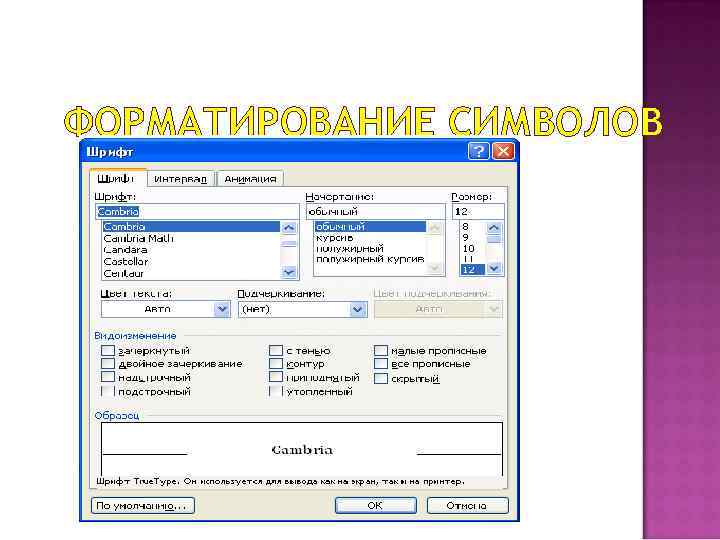
Task: Click the Размер size input field
Action: 478,212
